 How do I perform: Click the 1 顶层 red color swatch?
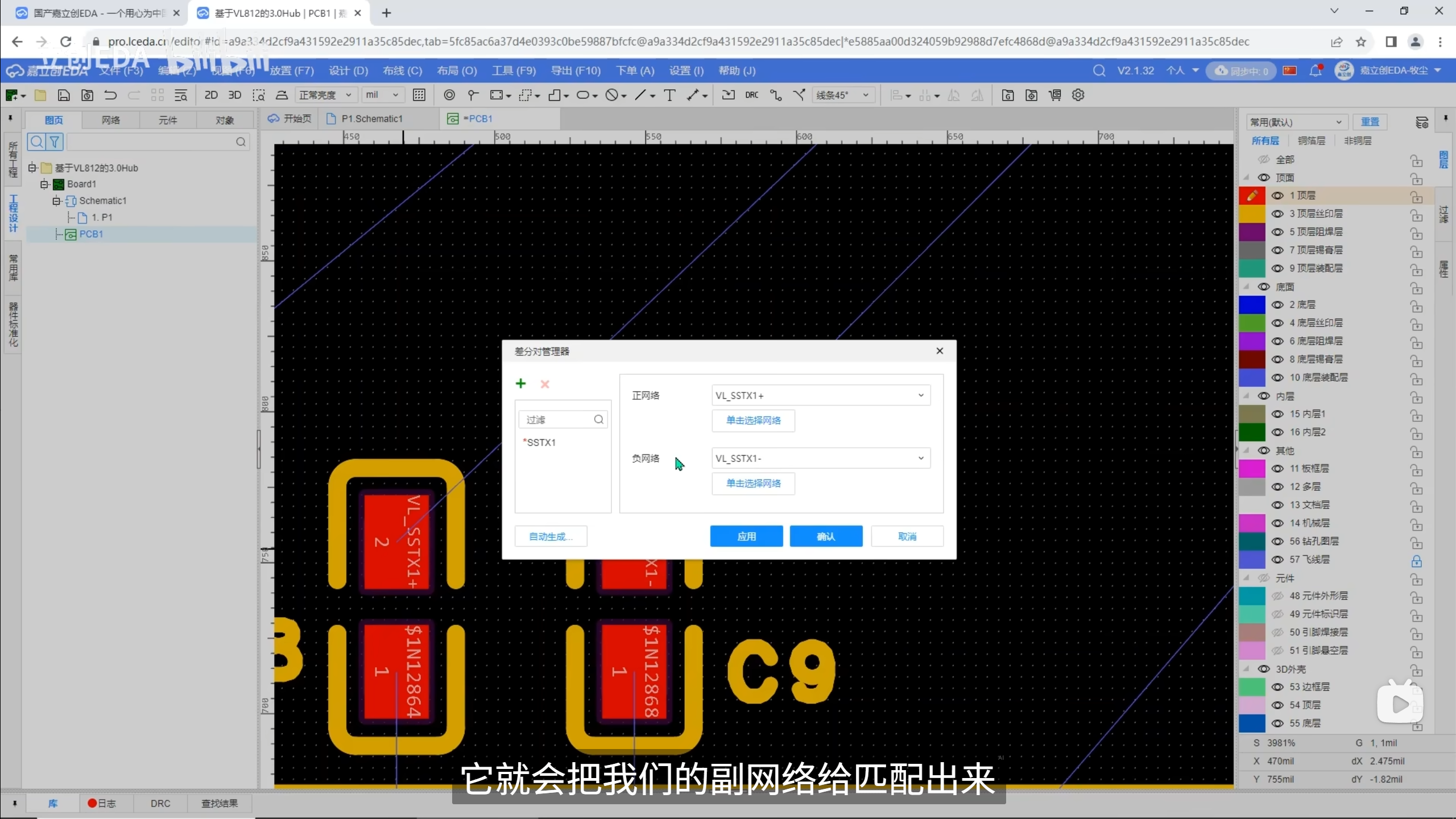tap(1252, 196)
